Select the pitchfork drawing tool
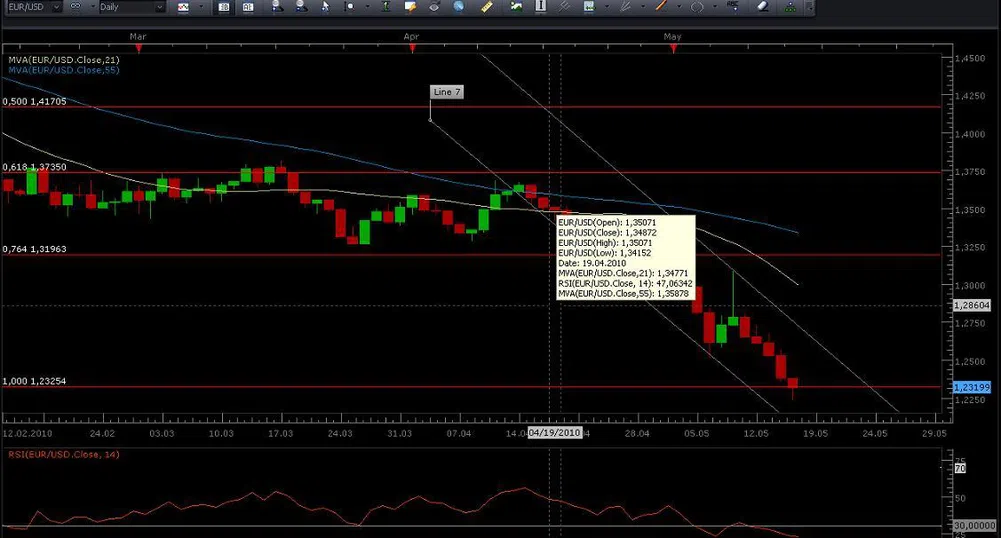 click(564, 6)
